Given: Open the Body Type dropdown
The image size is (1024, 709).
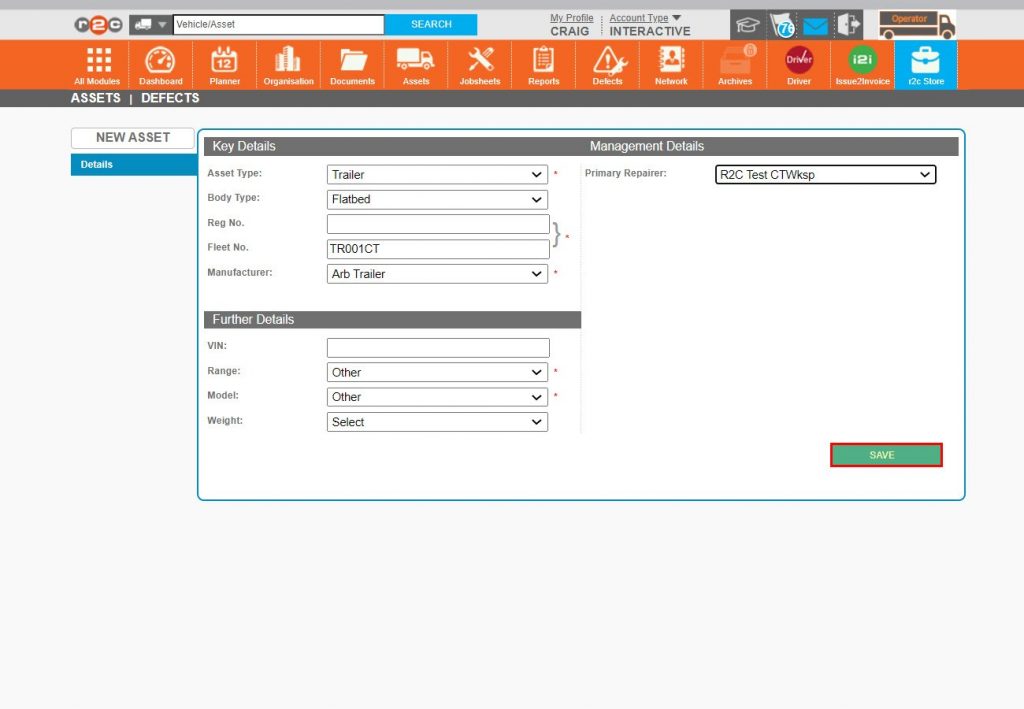Looking at the screenshot, I should (437, 200).
